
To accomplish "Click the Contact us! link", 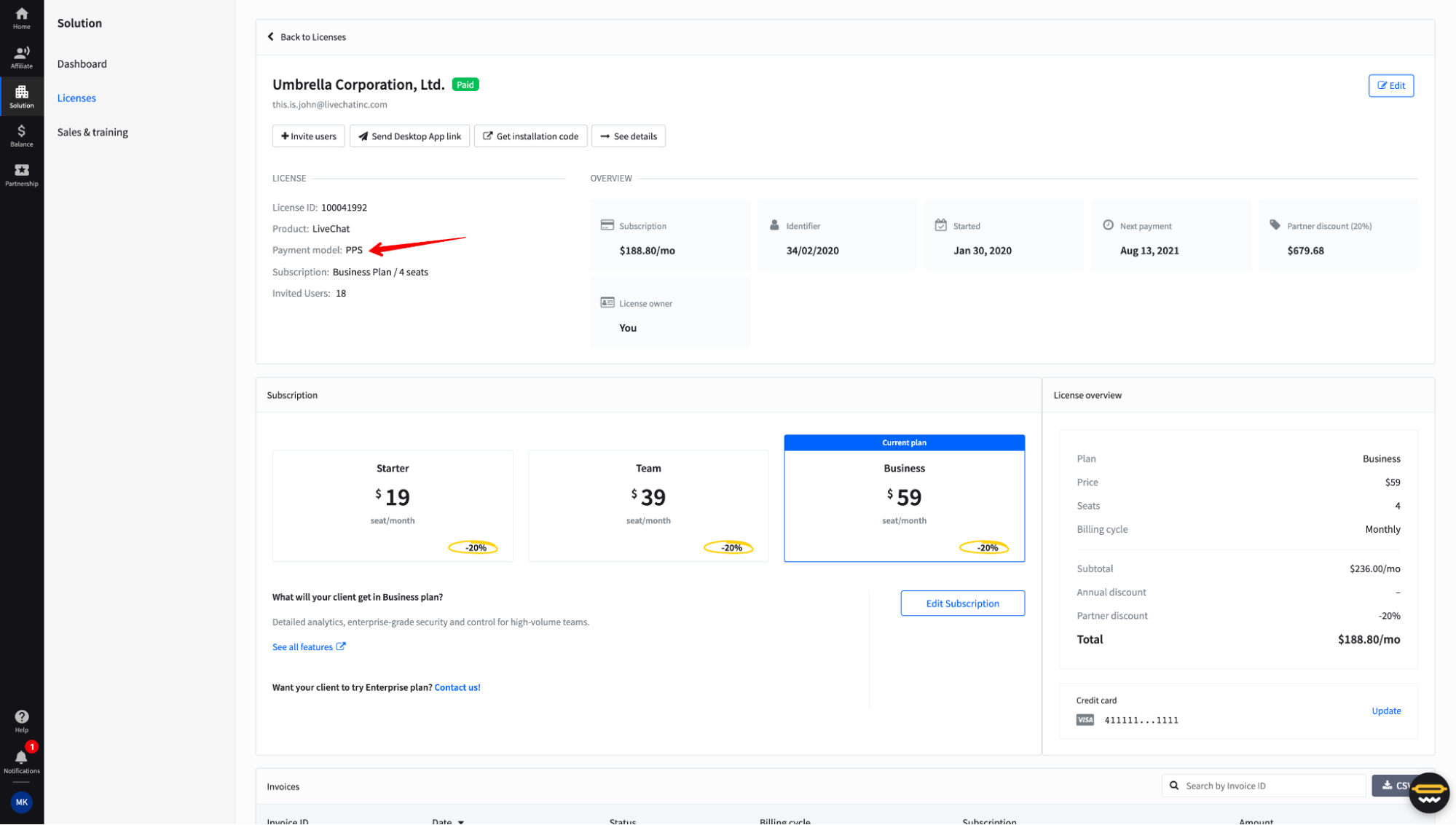I will [457, 687].
